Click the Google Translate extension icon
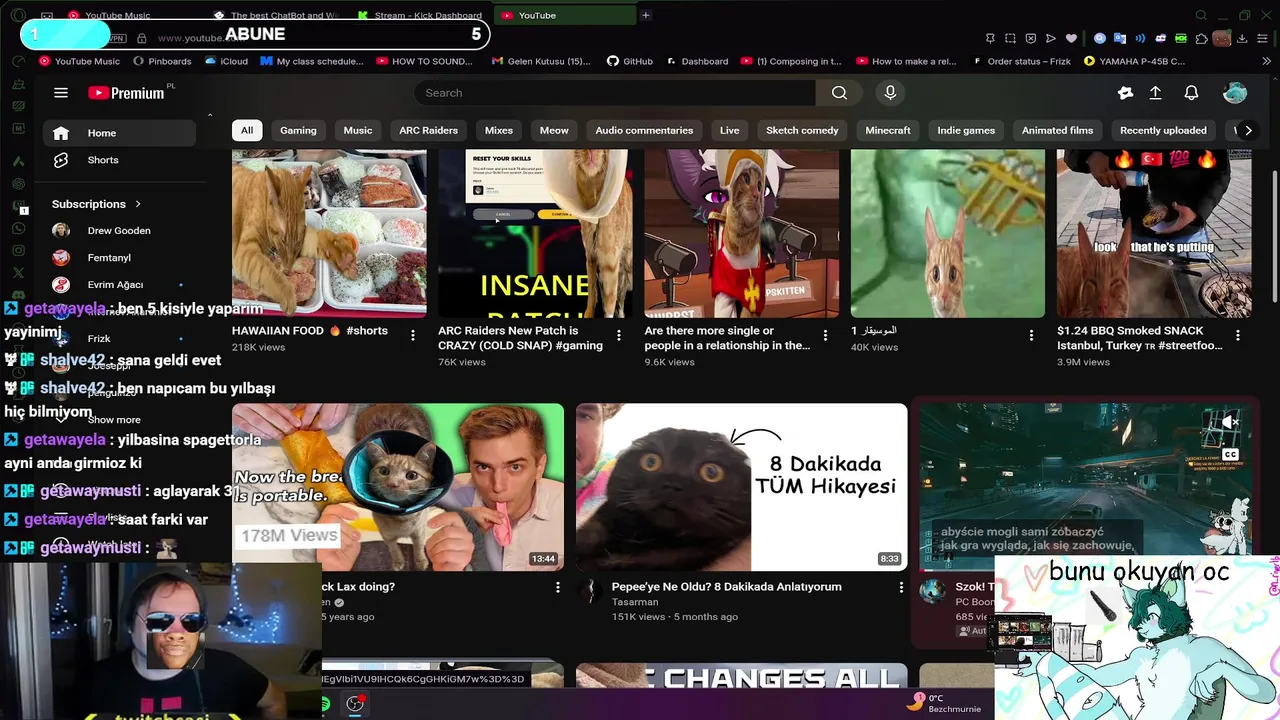The image size is (1280, 720). (1120, 38)
